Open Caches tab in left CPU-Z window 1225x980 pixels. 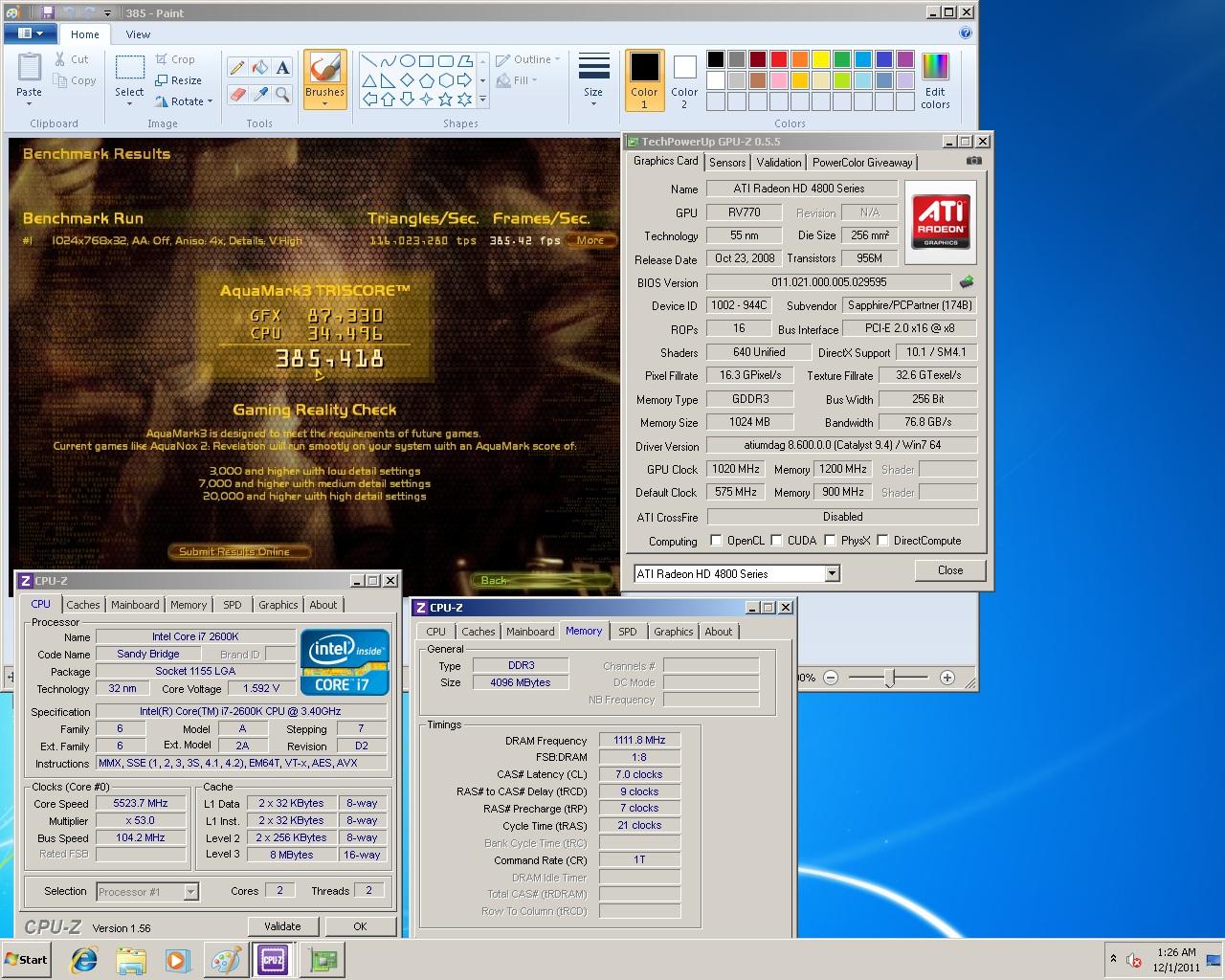(x=83, y=605)
